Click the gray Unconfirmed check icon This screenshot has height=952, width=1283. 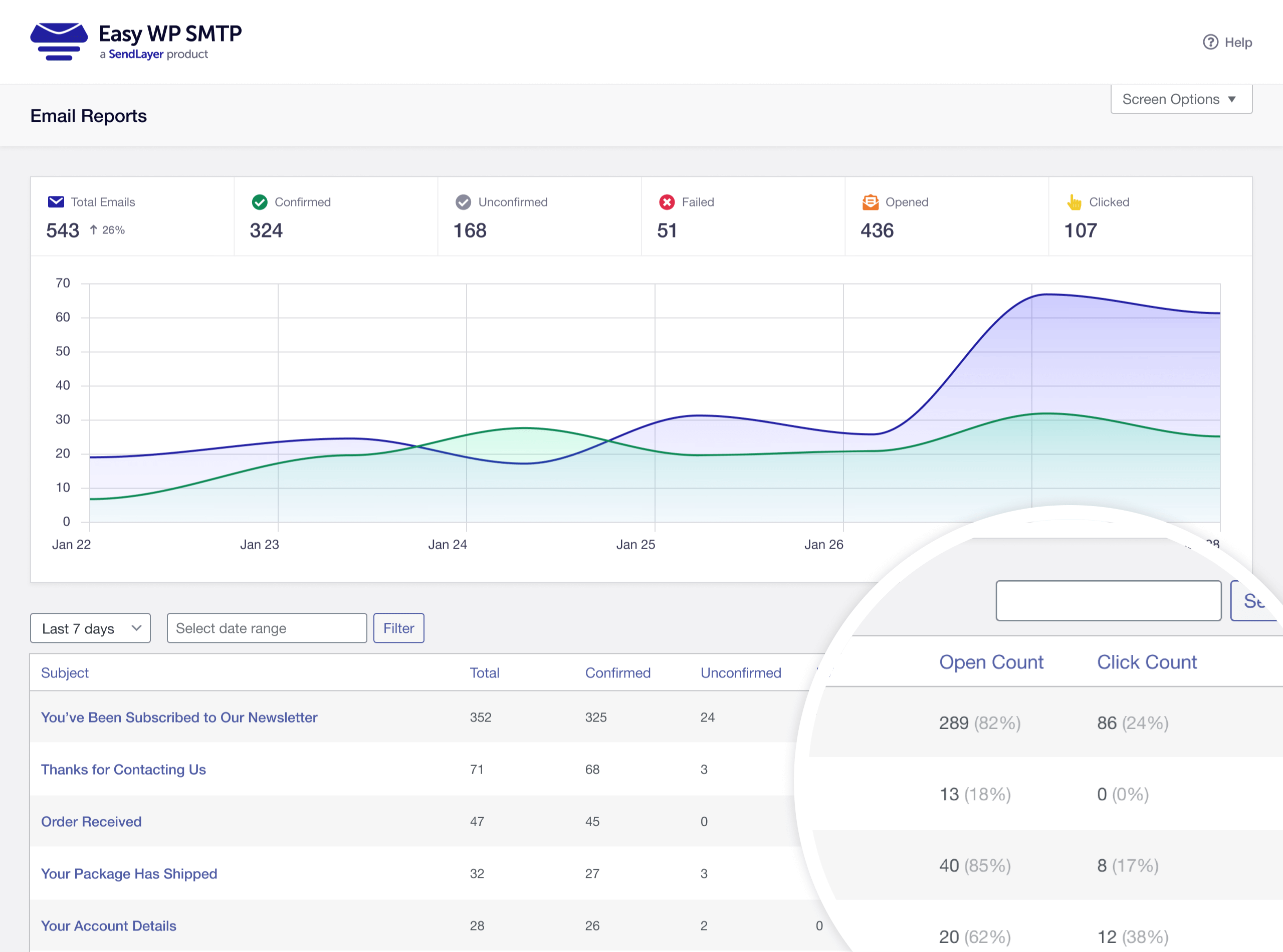pos(463,202)
